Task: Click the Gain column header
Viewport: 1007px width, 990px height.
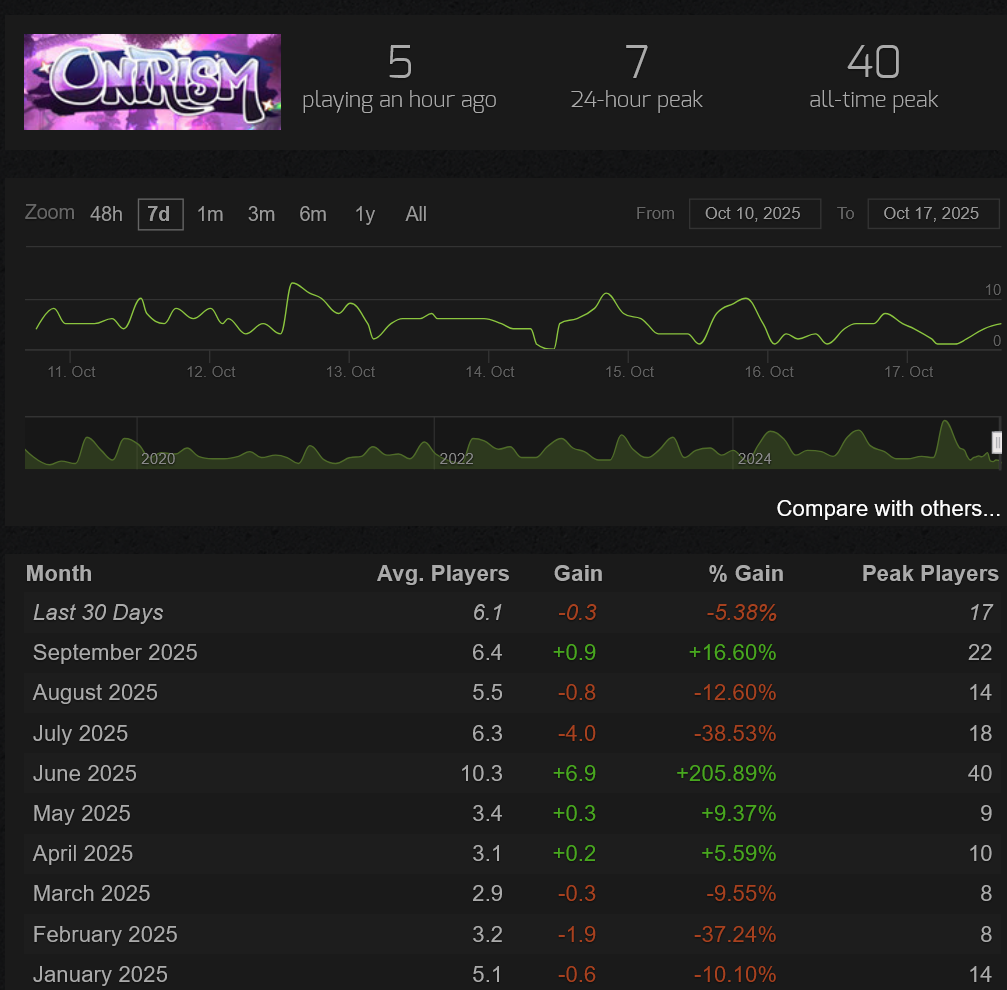Action: 578,573
